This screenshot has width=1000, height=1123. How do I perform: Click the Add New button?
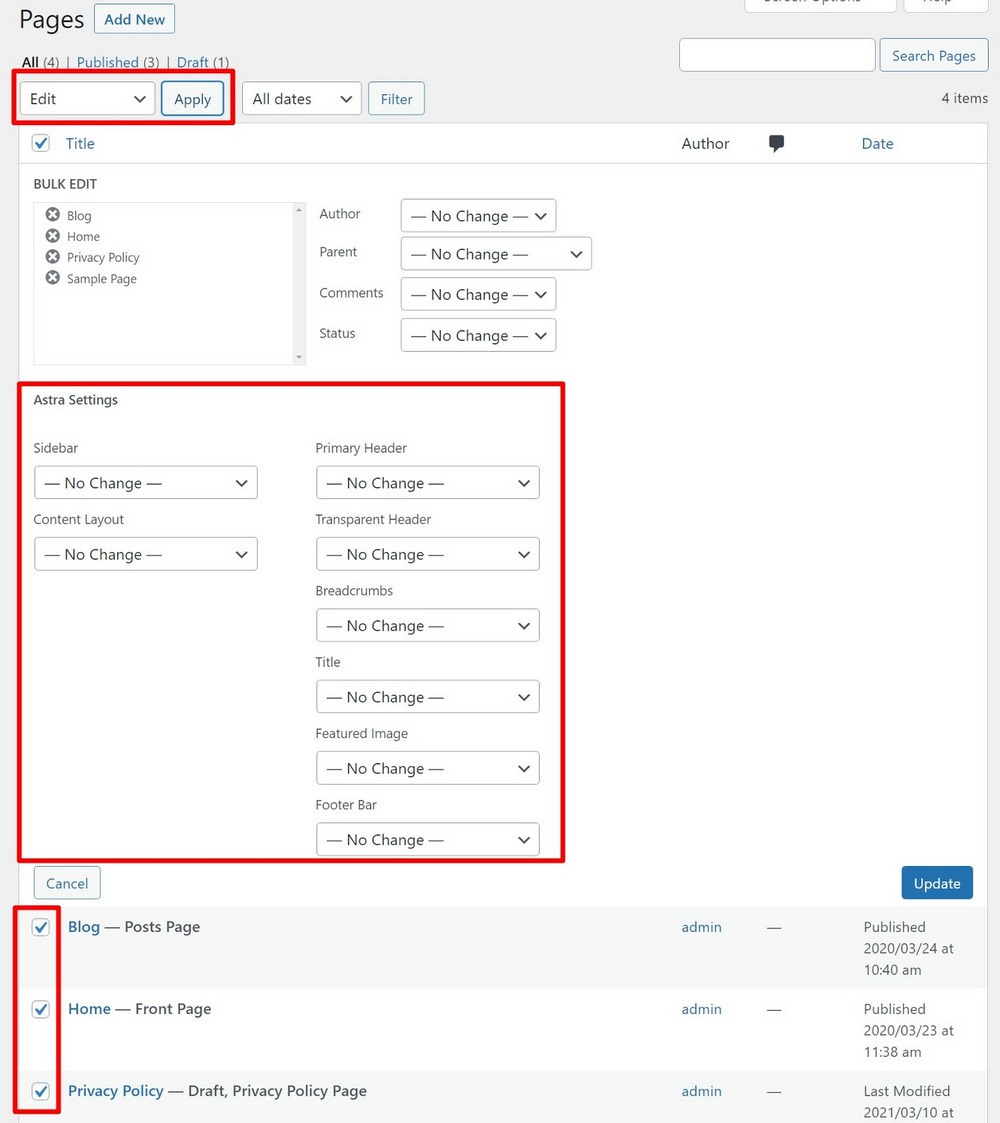click(135, 19)
